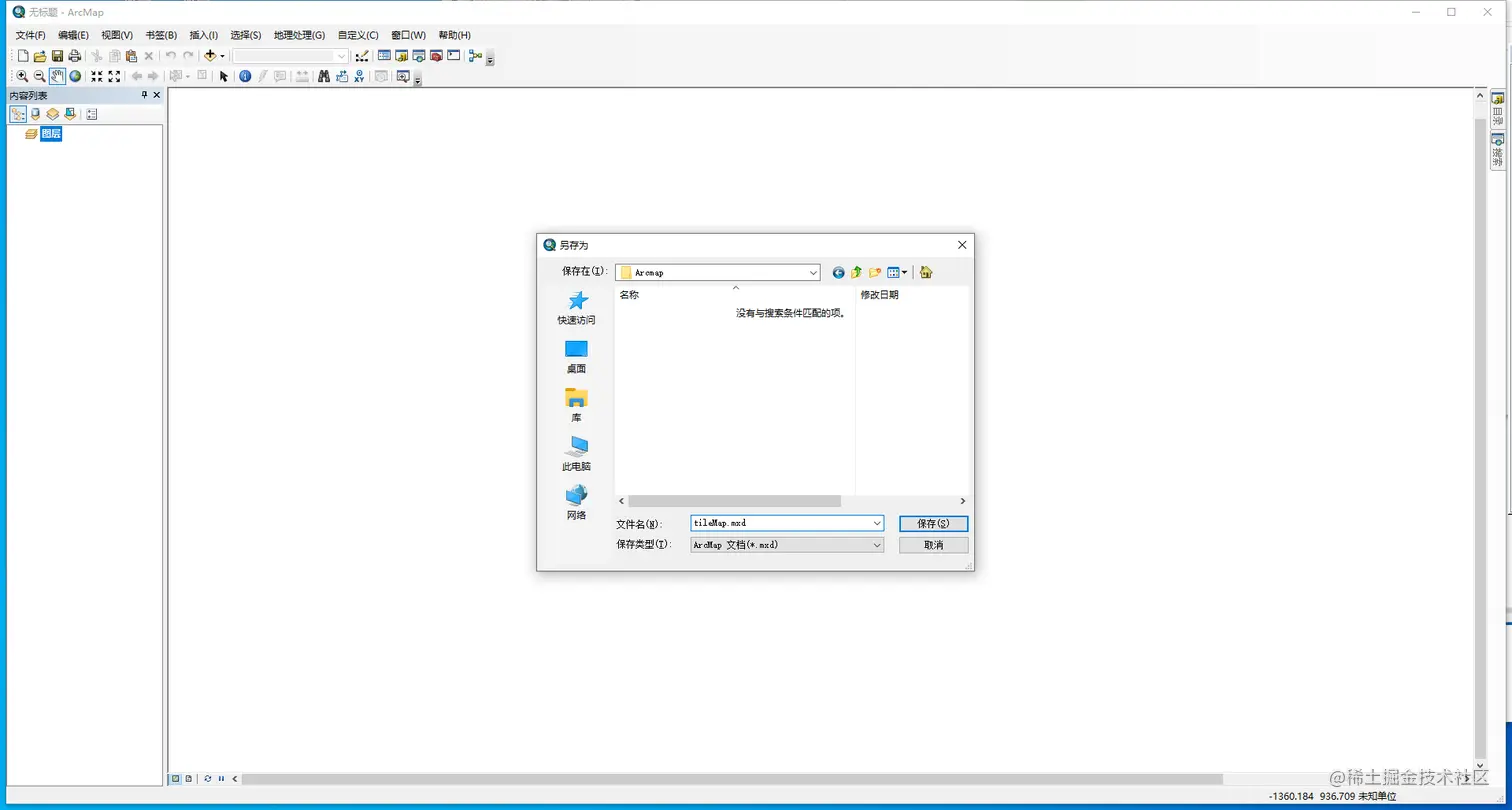Open the view mode dropdown in save dialog
The width and height of the screenshot is (1512, 810).
coord(903,272)
